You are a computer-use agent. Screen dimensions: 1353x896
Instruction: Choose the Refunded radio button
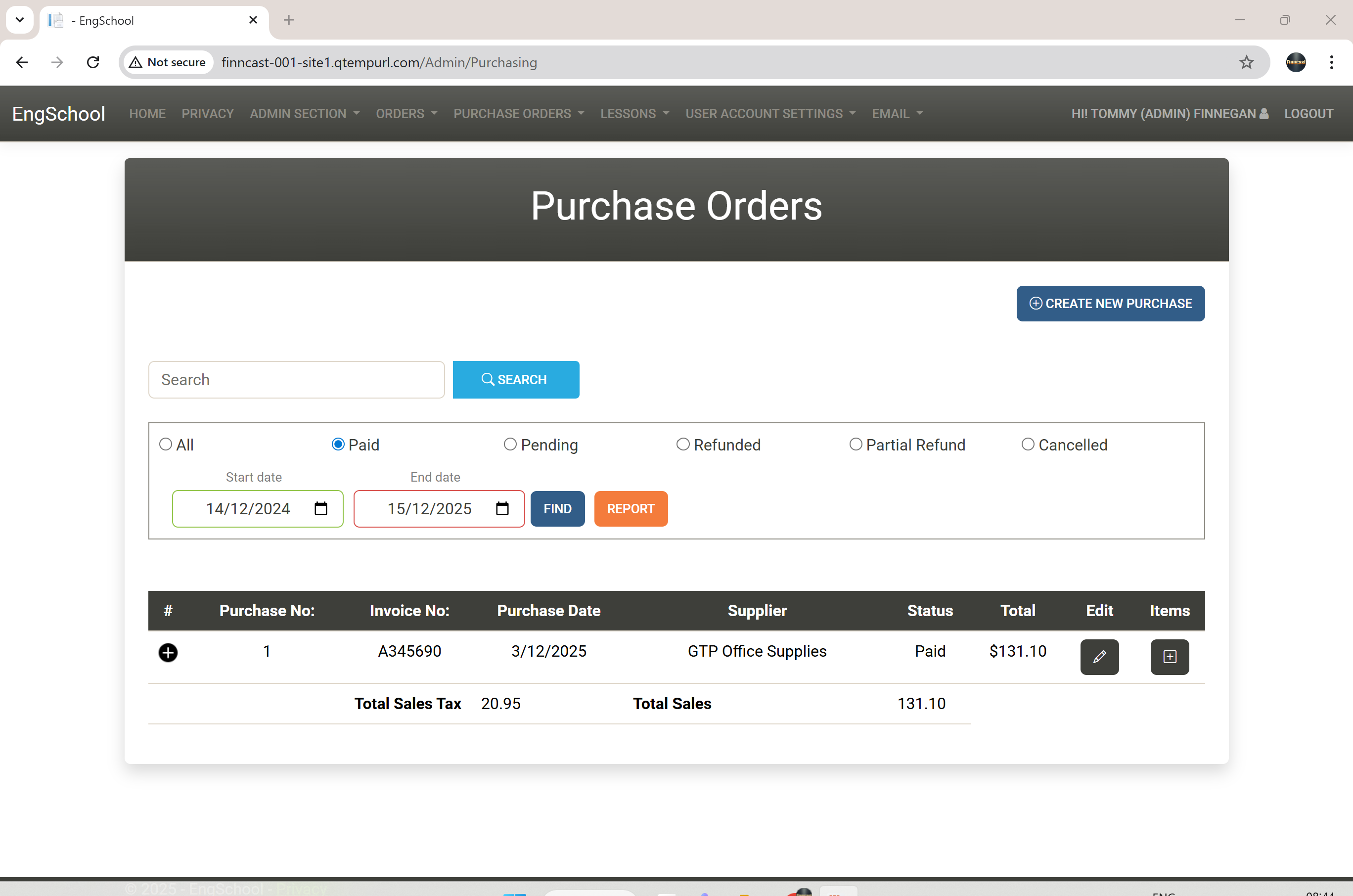(x=683, y=444)
